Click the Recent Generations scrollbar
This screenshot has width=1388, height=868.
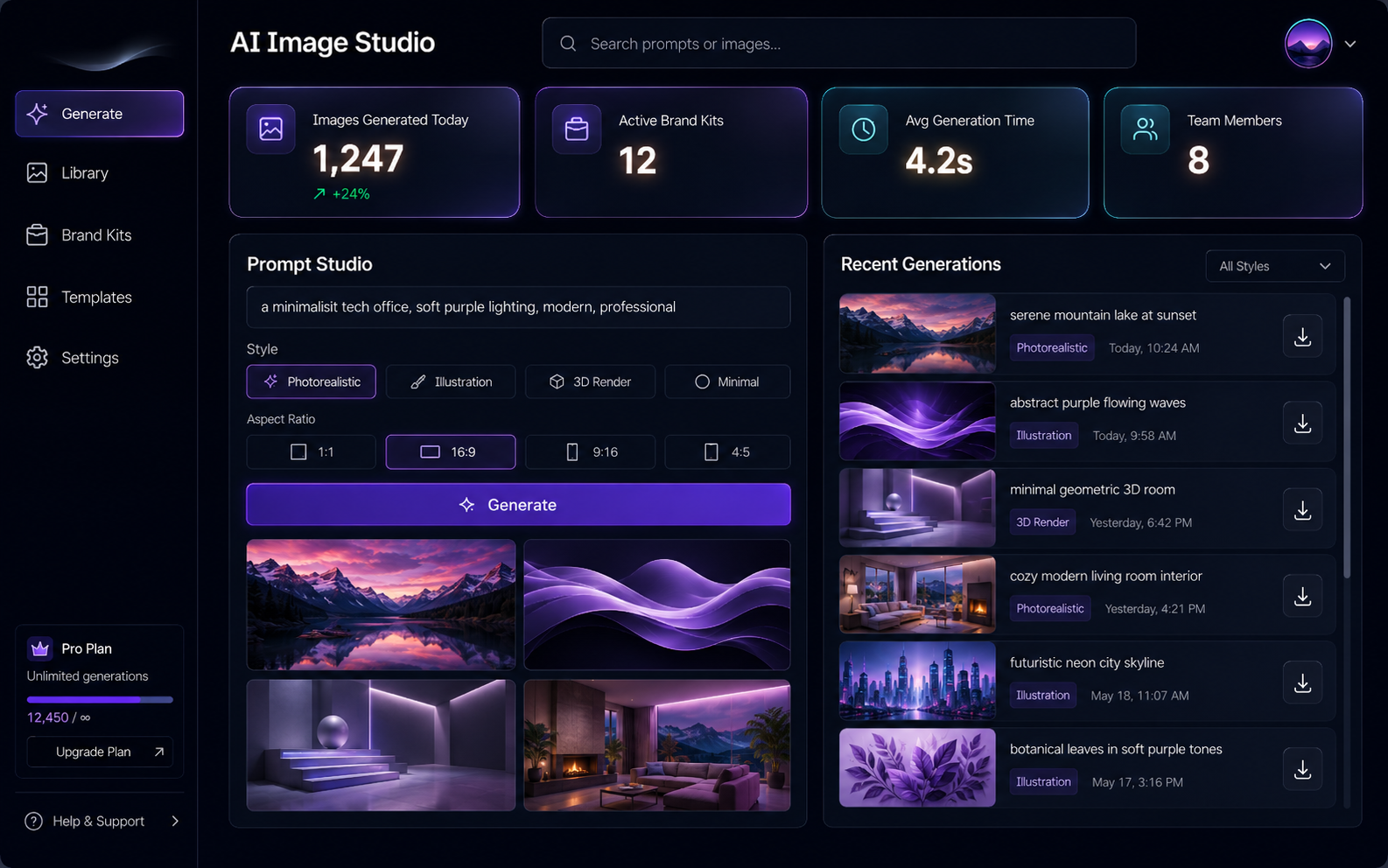pos(1347,437)
